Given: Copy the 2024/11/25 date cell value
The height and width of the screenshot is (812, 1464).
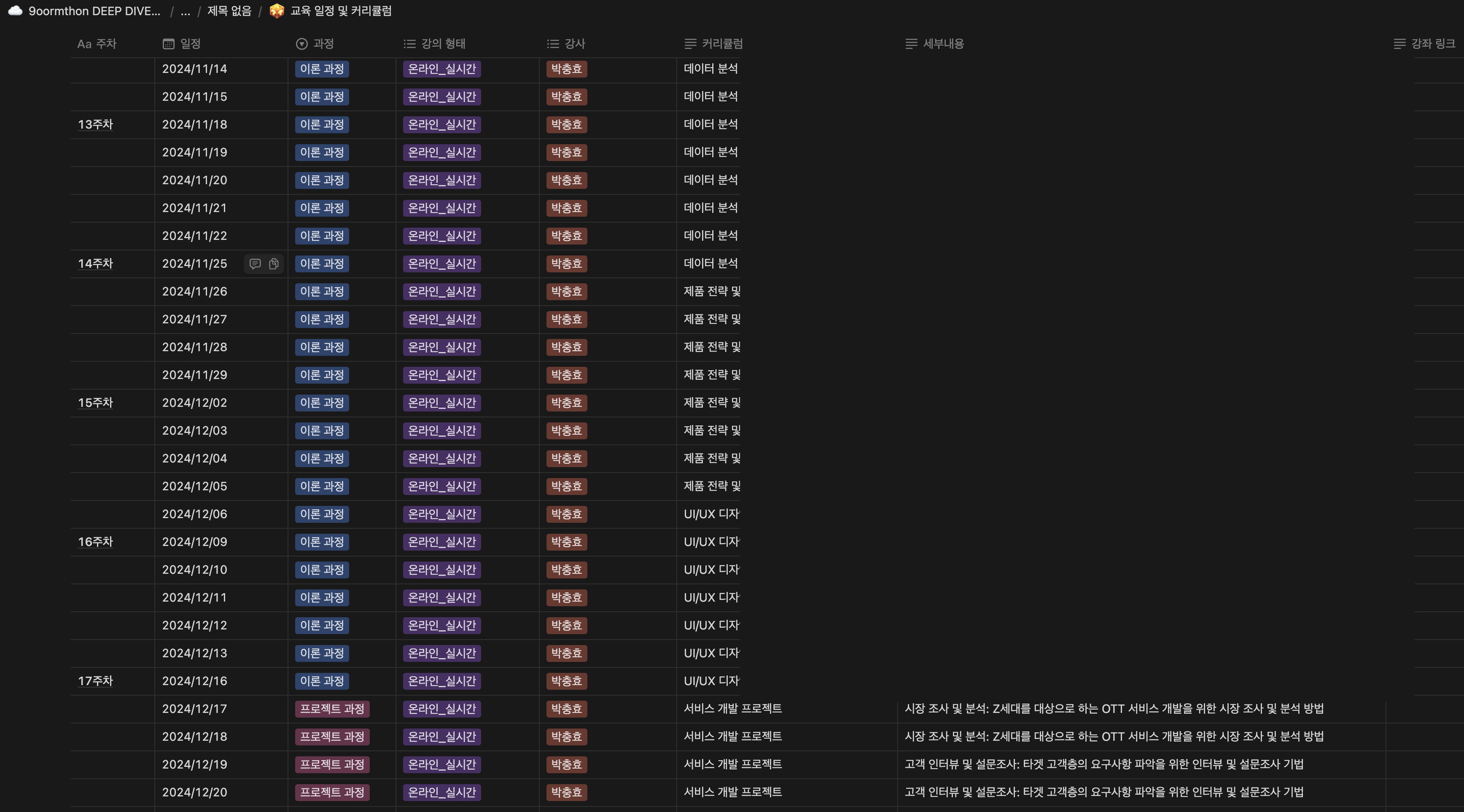Looking at the screenshot, I should pos(274,263).
